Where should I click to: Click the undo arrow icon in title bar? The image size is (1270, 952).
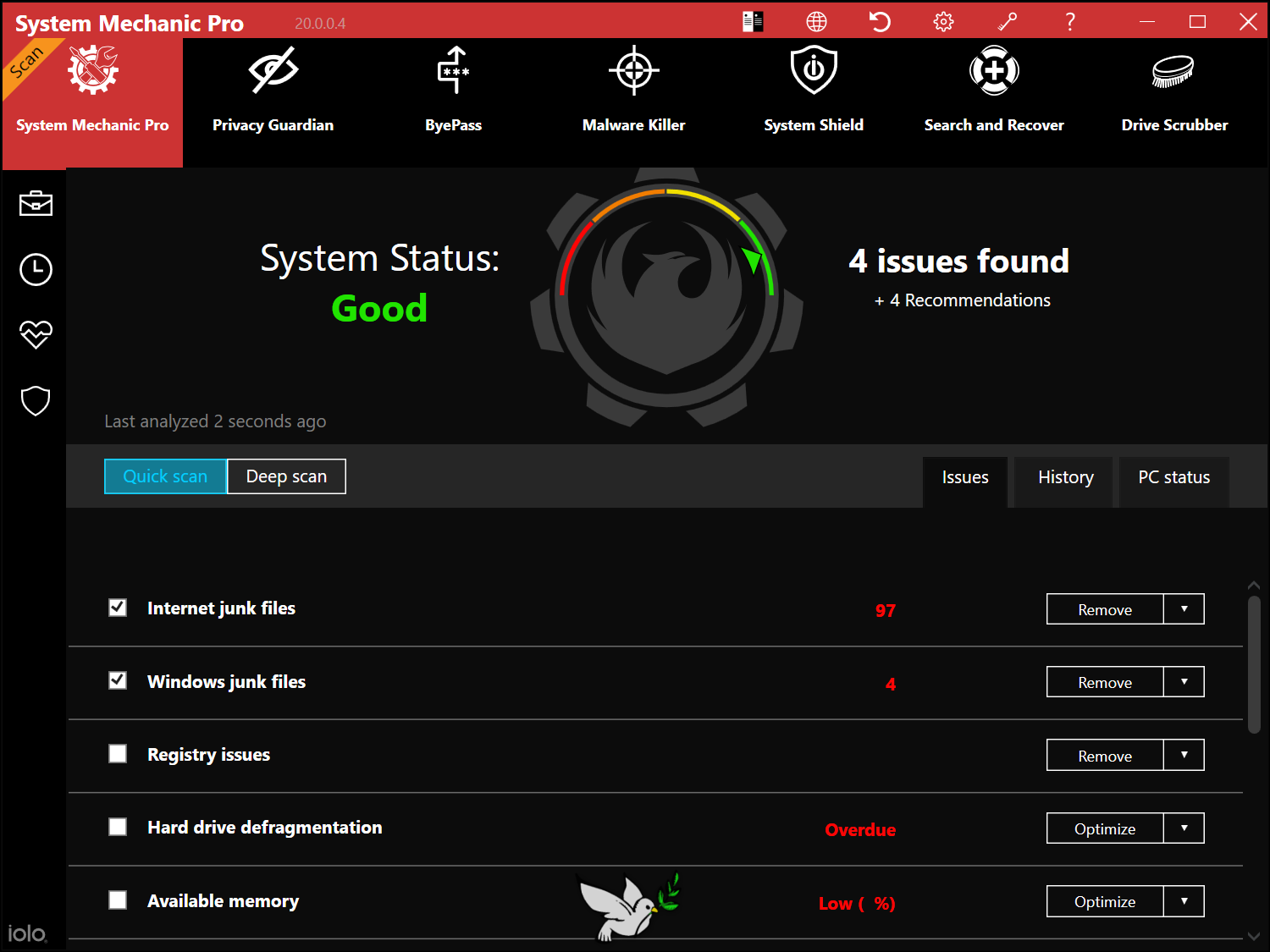(880, 22)
